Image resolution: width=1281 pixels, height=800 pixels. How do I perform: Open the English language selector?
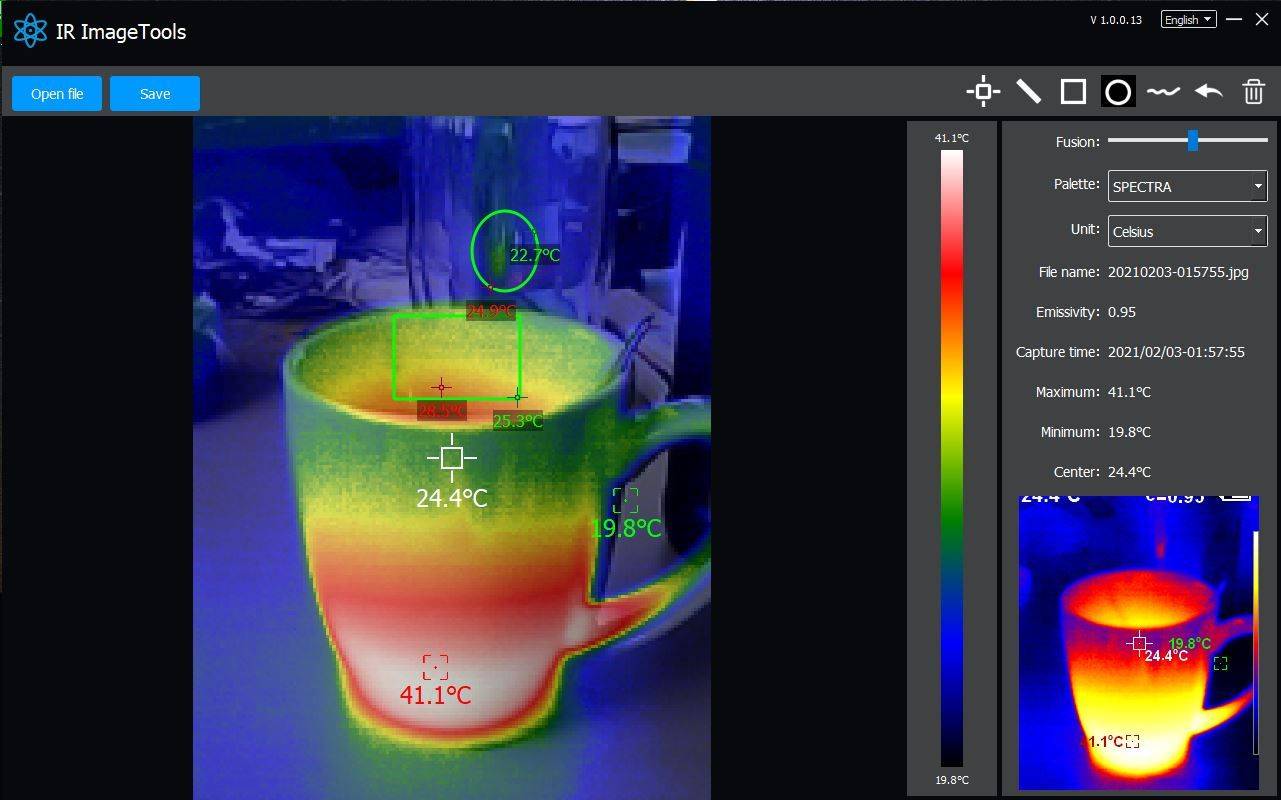click(x=1188, y=18)
